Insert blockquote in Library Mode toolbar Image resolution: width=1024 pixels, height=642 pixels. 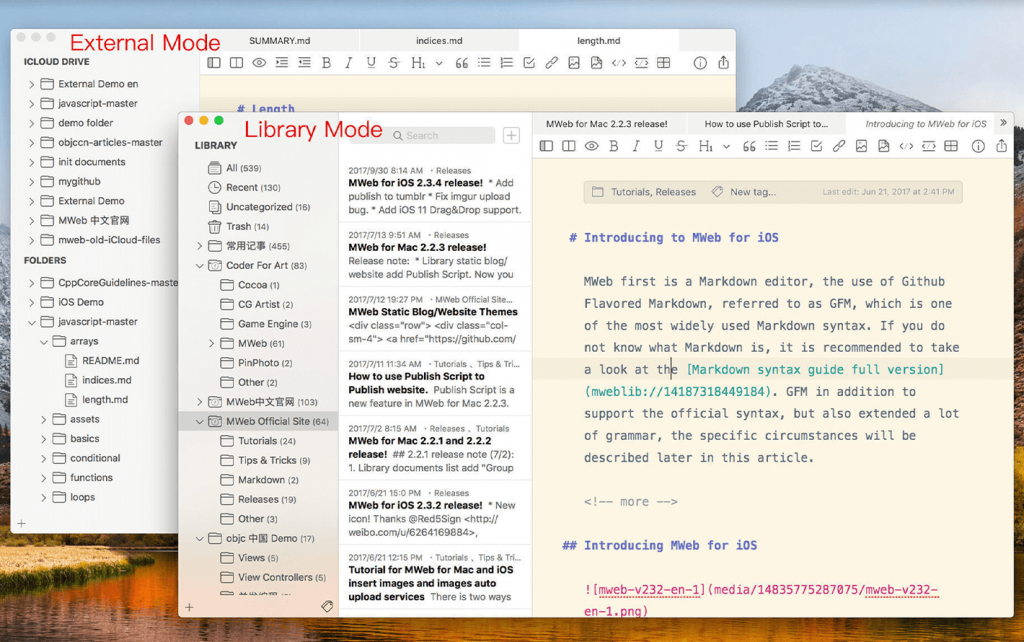point(749,146)
